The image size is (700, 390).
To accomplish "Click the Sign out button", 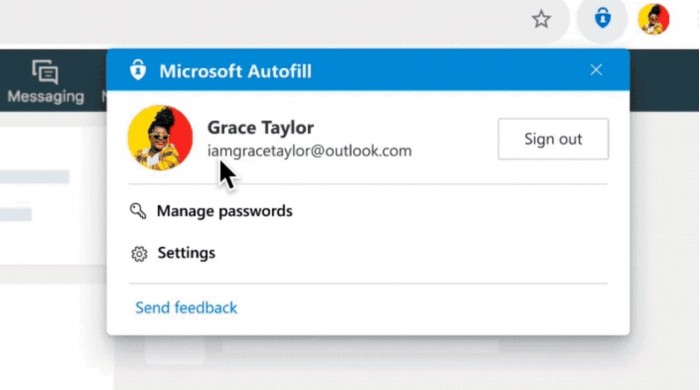I will tap(553, 139).
